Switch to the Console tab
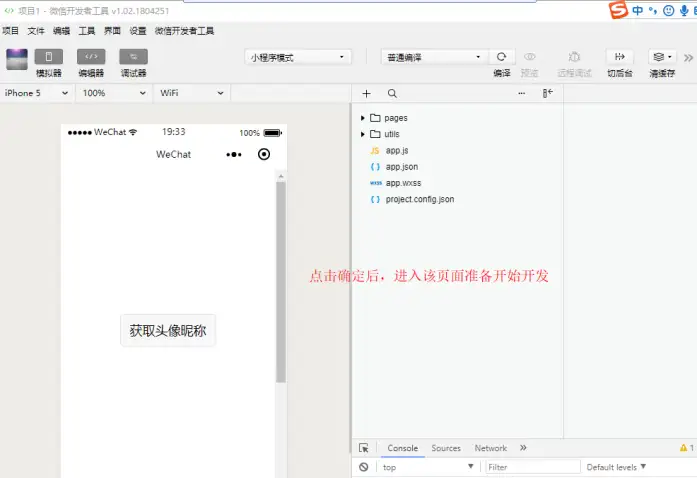Image resolution: width=697 pixels, height=478 pixels. 403,448
